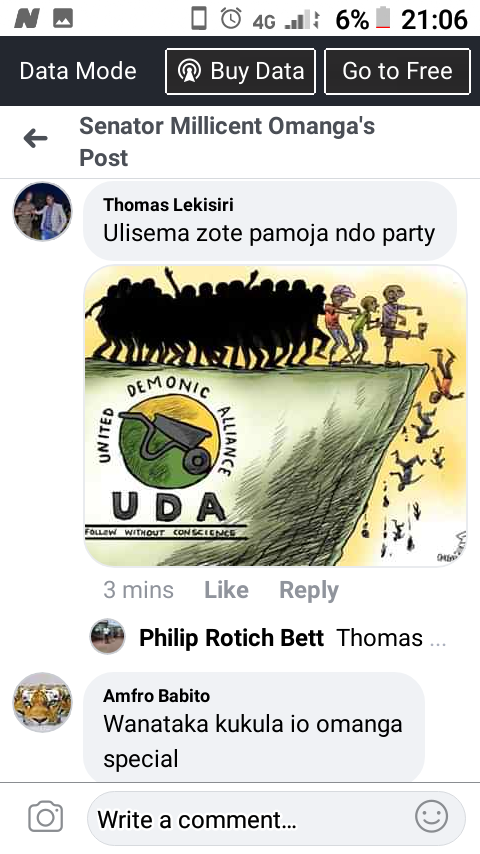
Task: Click the Buy Data button
Action: (x=240, y=71)
